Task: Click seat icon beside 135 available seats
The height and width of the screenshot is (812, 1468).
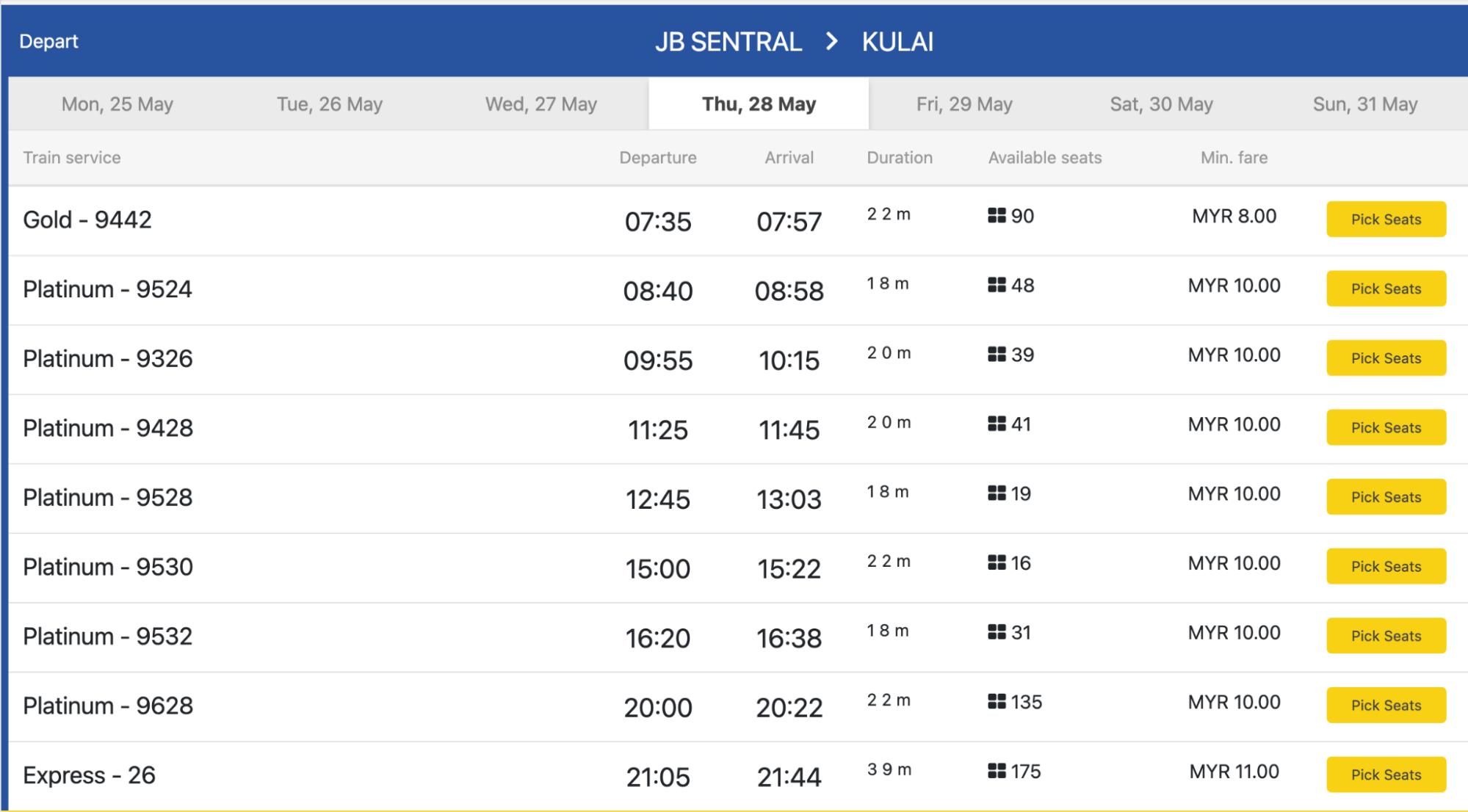Action: coord(997,702)
